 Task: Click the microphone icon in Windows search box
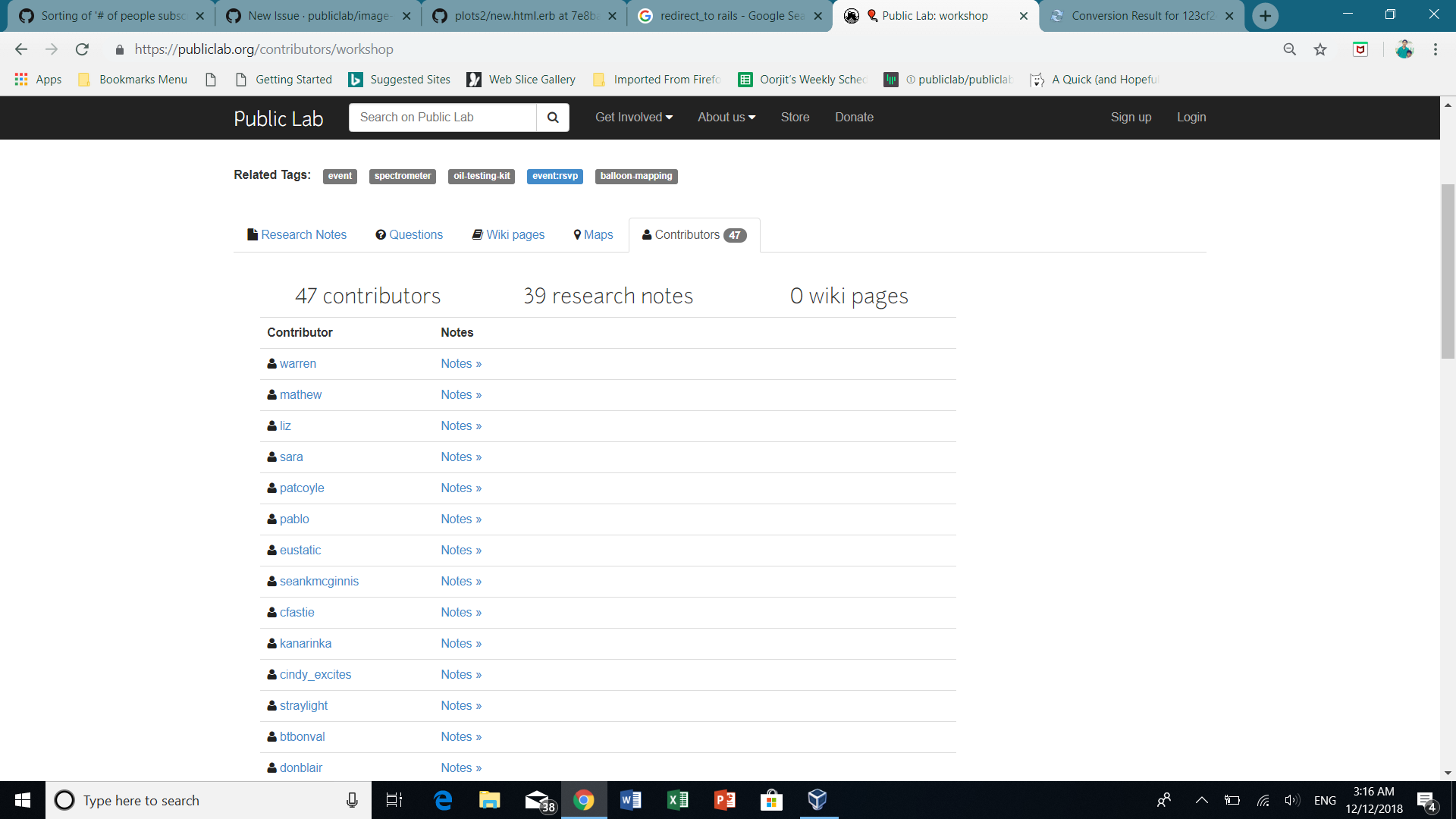click(351, 800)
